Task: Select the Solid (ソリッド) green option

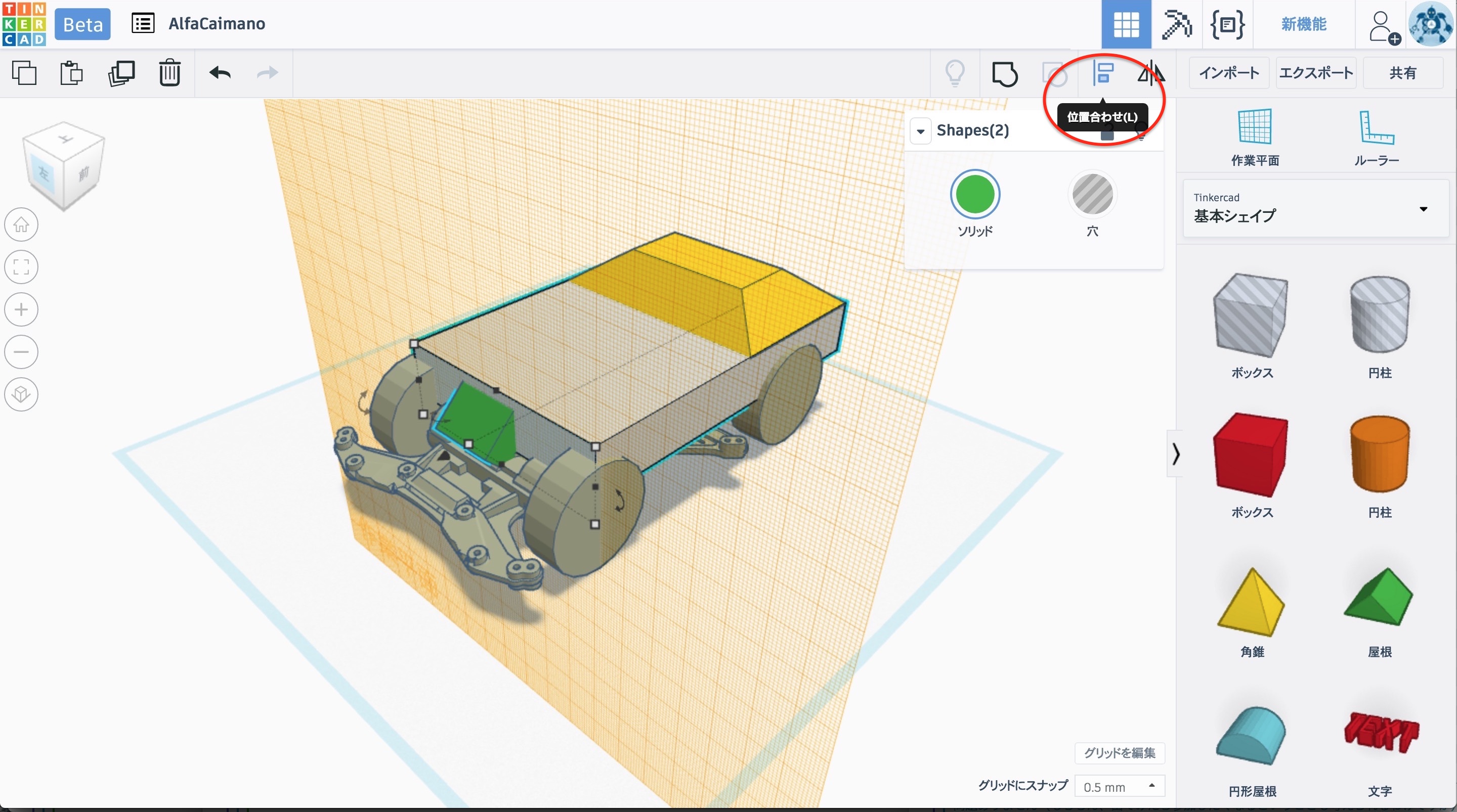Action: click(x=974, y=195)
